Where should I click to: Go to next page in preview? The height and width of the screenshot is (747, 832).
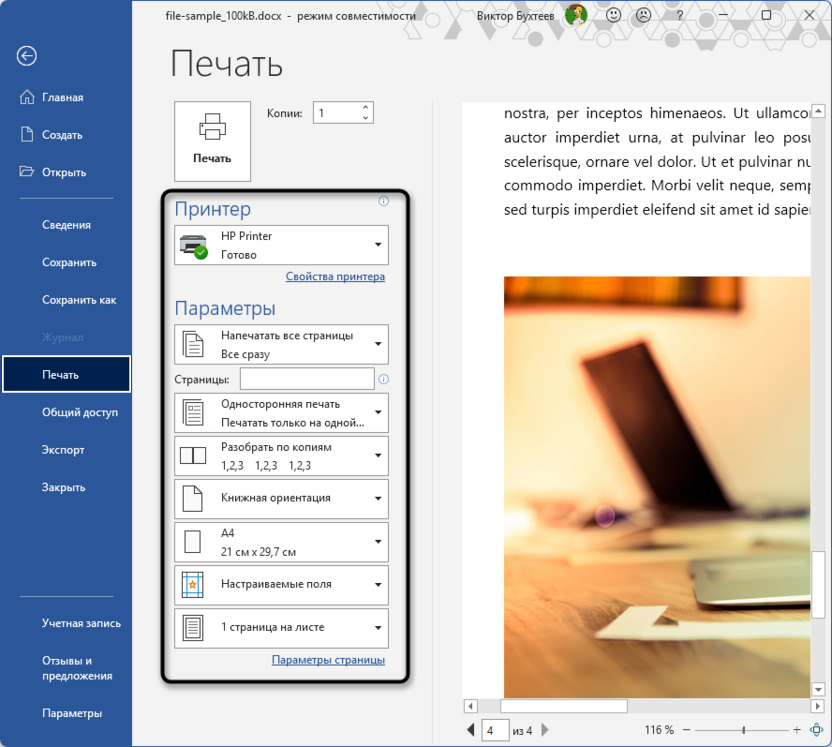click(x=545, y=730)
